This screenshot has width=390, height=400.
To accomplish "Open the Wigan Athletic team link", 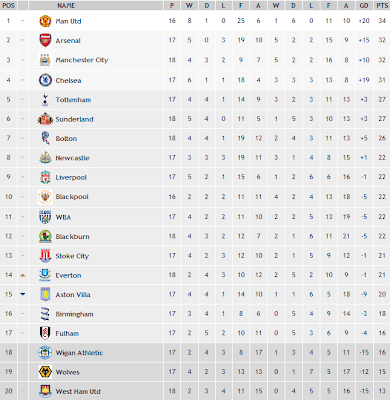I will (79, 353).
